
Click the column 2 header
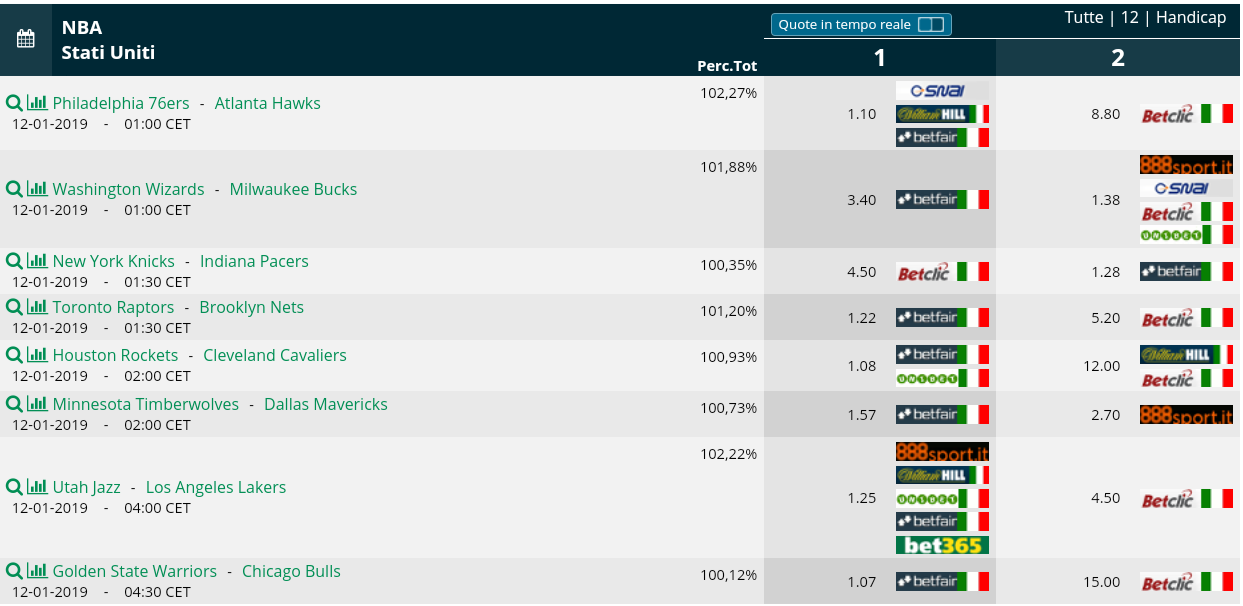tap(1118, 58)
